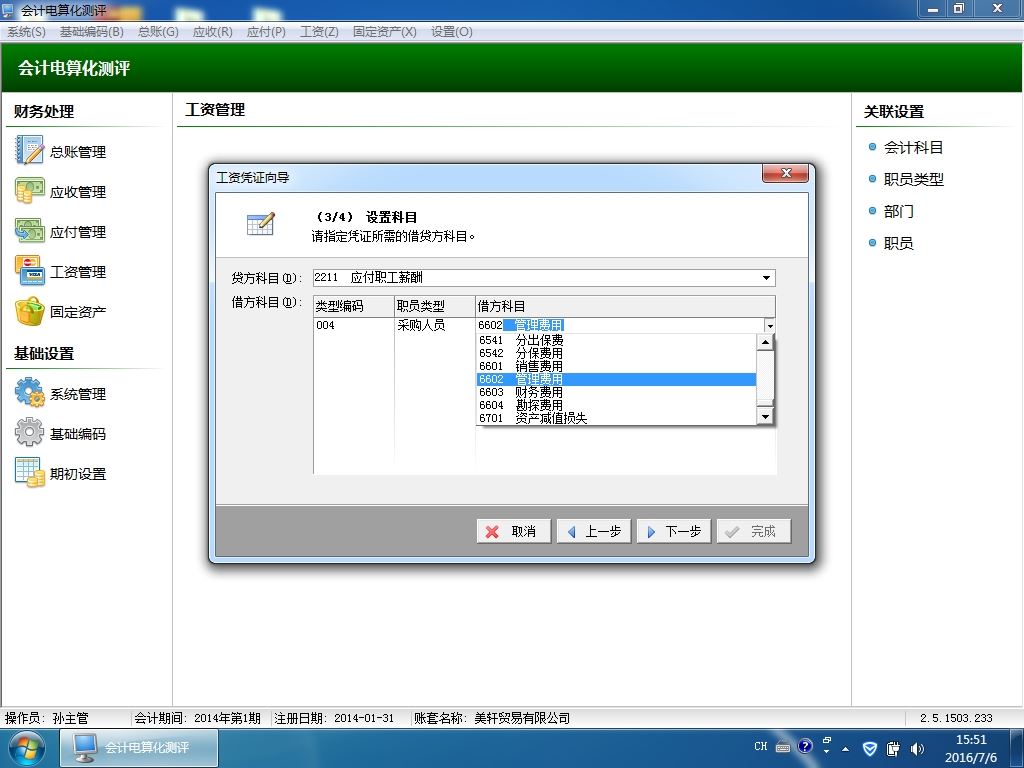This screenshot has height=768, width=1024.
Task: Click the list scrollbar down arrow
Action: tap(765, 415)
